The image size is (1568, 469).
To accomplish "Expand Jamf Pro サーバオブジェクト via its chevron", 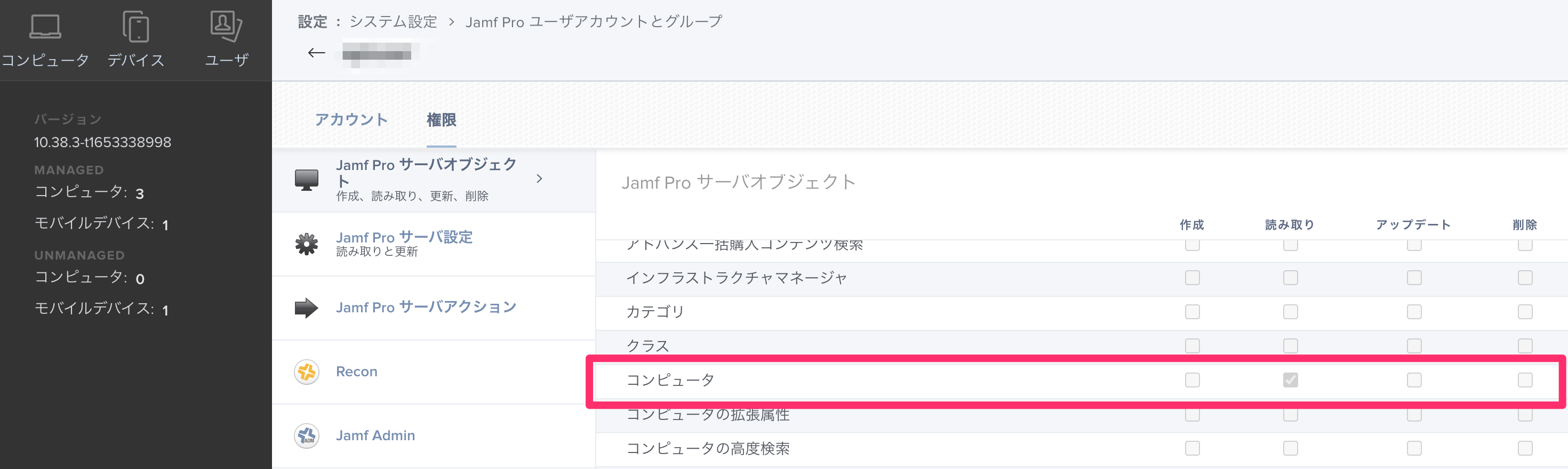I will pyautogui.click(x=539, y=178).
